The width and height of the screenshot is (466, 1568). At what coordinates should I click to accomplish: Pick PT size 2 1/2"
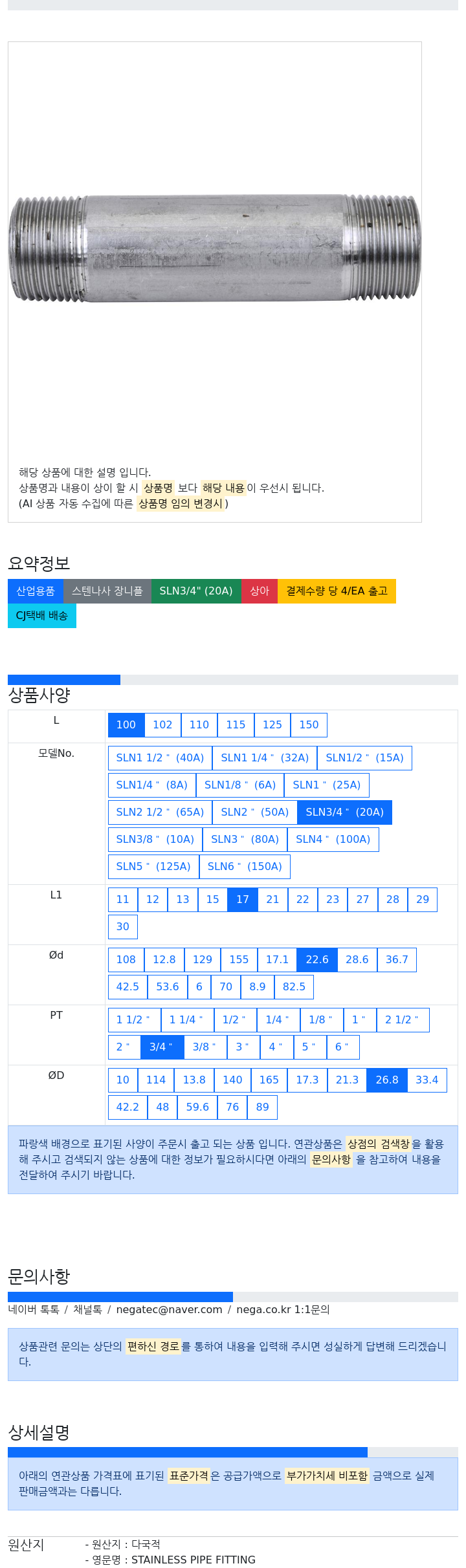[403, 1020]
